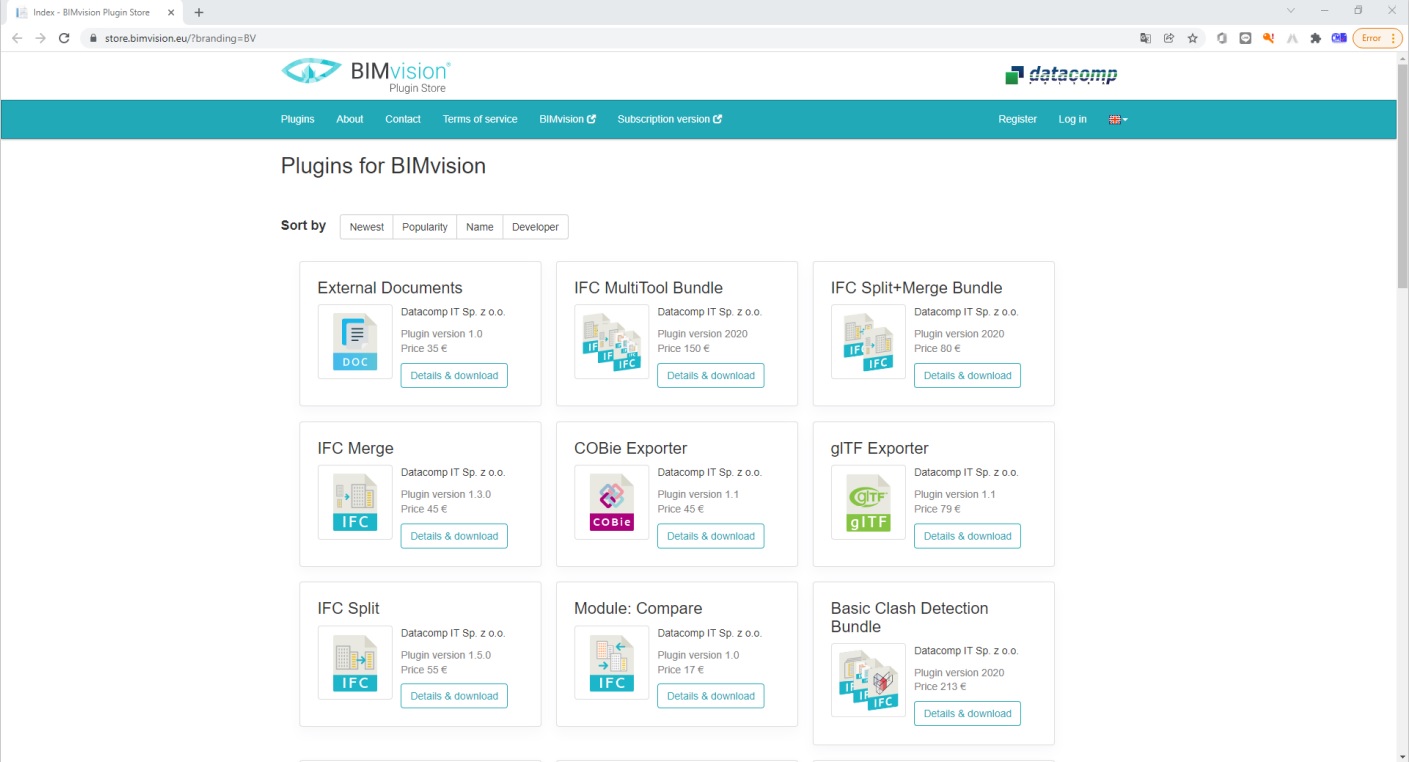Image resolution: width=1409 pixels, height=762 pixels.
Task: Click Details & download for IFC Split
Action: coord(454,696)
